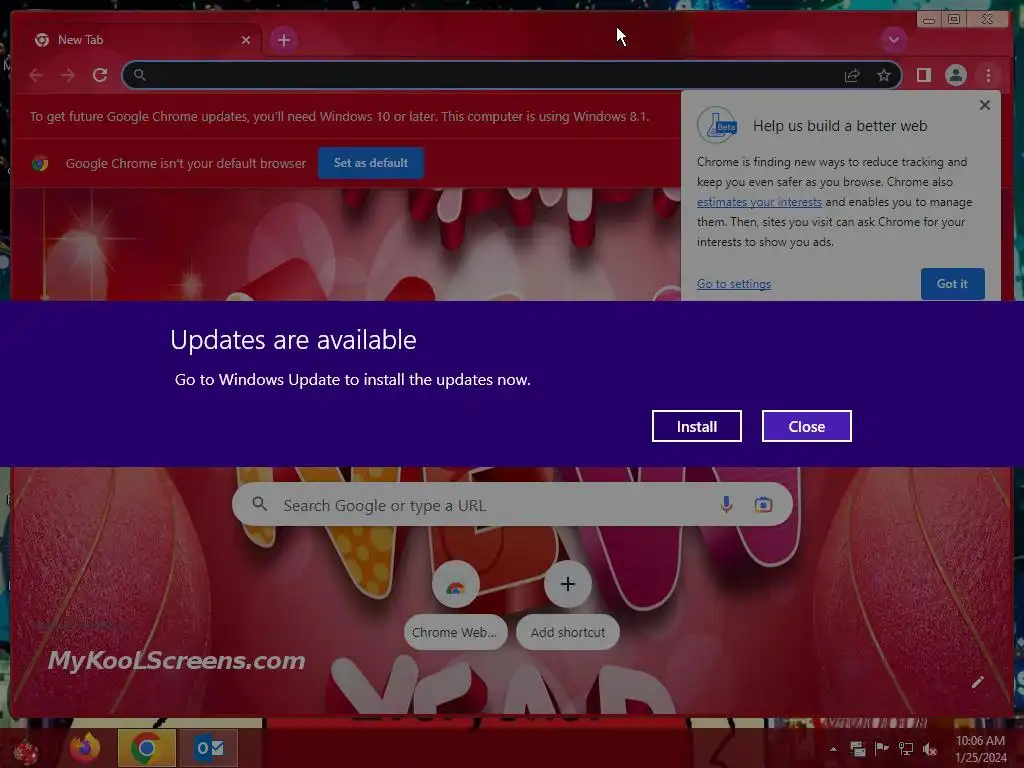
Task: Search by image with camera lens icon
Action: pyautogui.click(x=763, y=505)
